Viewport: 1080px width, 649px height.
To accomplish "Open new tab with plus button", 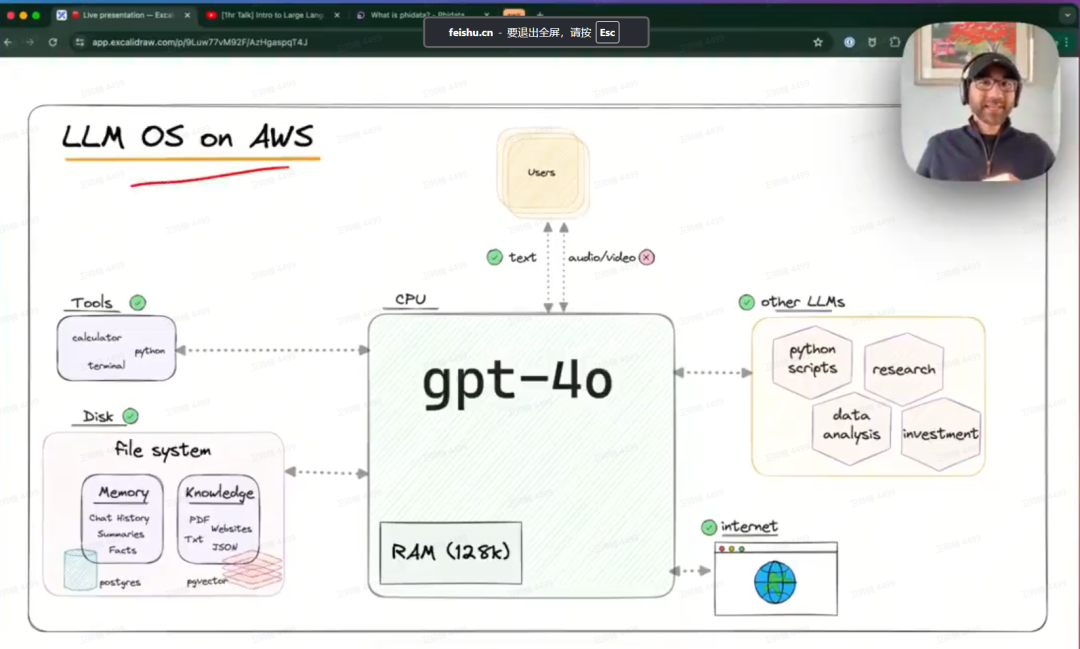I will [540, 13].
